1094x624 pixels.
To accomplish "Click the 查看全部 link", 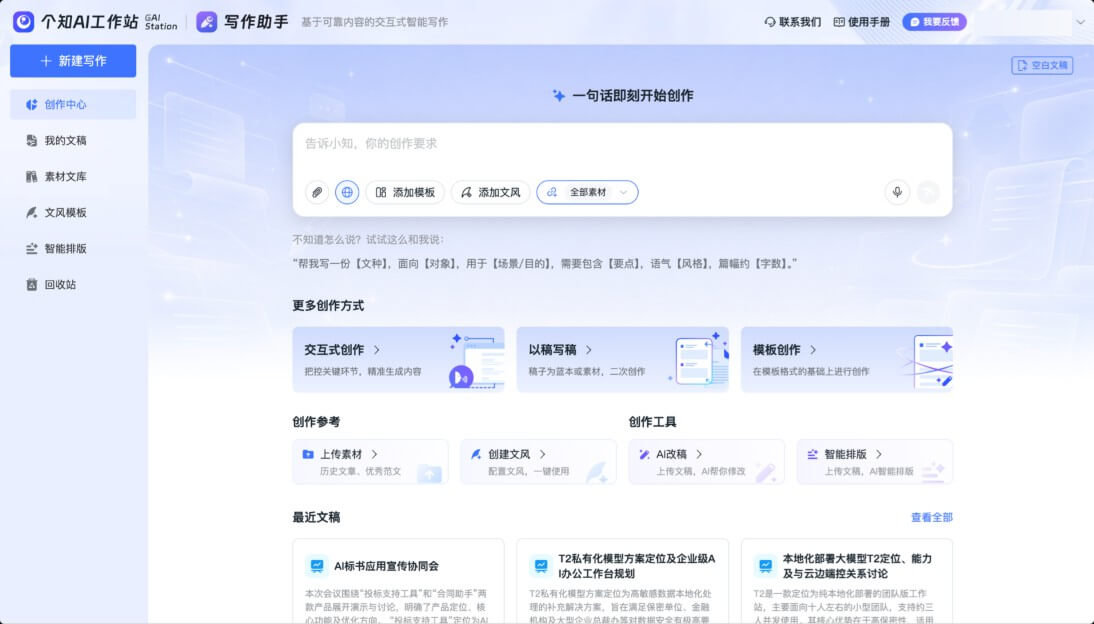I will click(931, 517).
